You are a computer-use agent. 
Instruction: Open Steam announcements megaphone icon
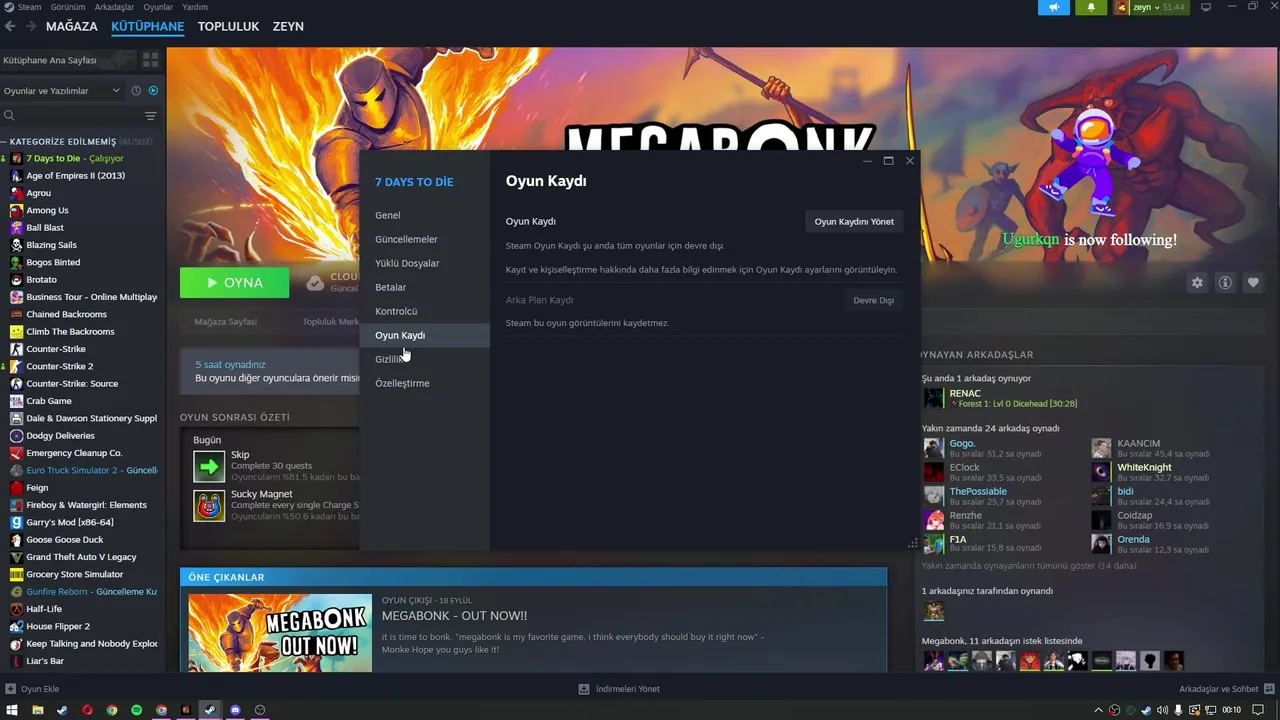[x=1054, y=7]
